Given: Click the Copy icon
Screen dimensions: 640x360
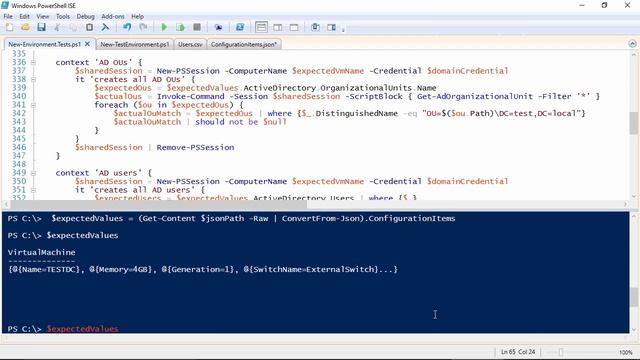Looking at the screenshot, I should pos(73,27).
